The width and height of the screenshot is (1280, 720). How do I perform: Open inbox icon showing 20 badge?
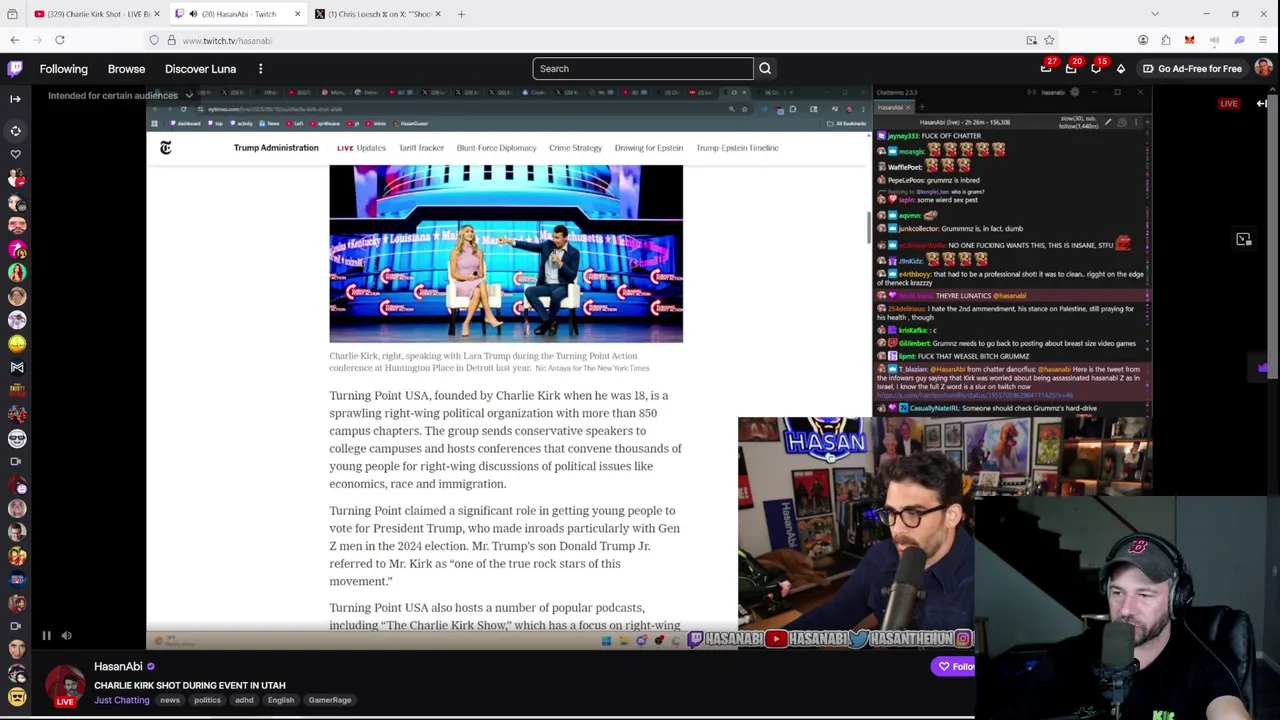point(1071,68)
